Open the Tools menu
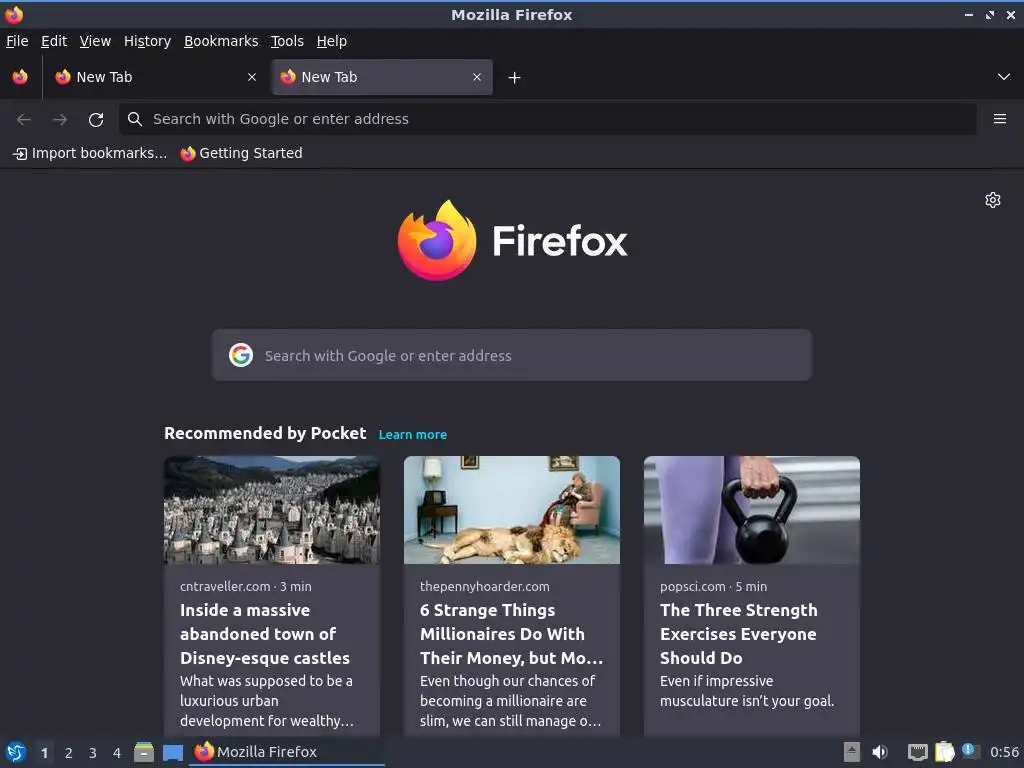The height and width of the screenshot is (768, 1024). point(287,41)
